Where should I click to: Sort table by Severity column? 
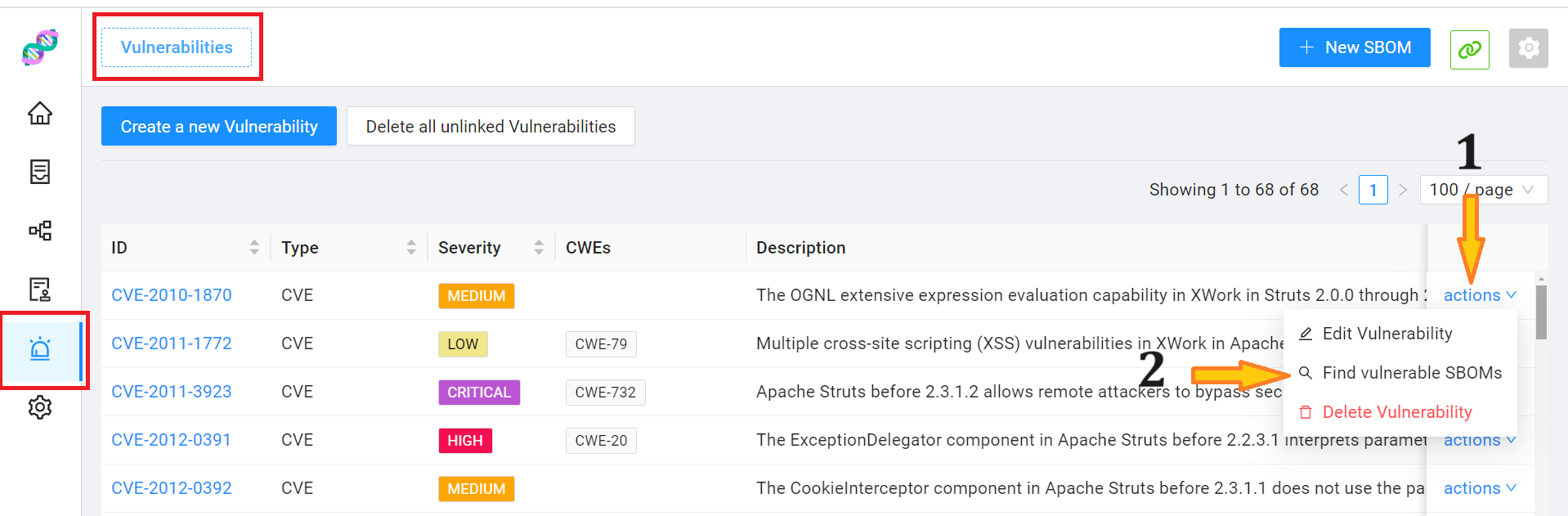tap(539, 247)
